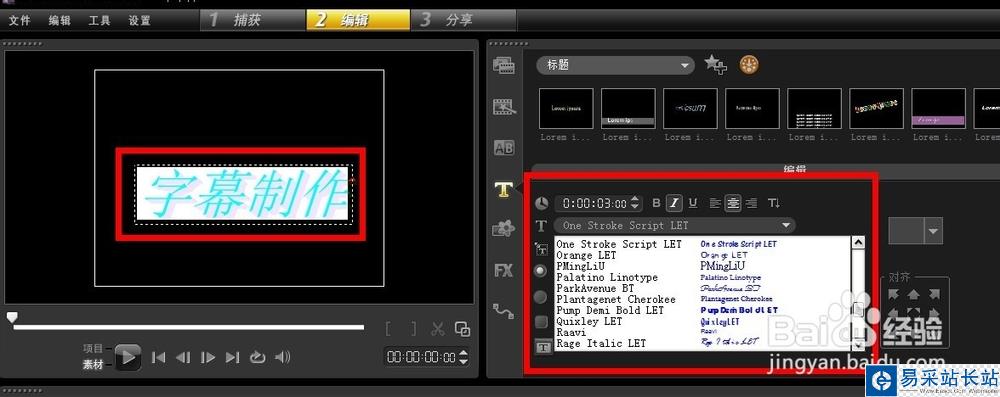The image size is (1000, 397).
Task: Toggle Italic I formatting
Action: point(674,204)
